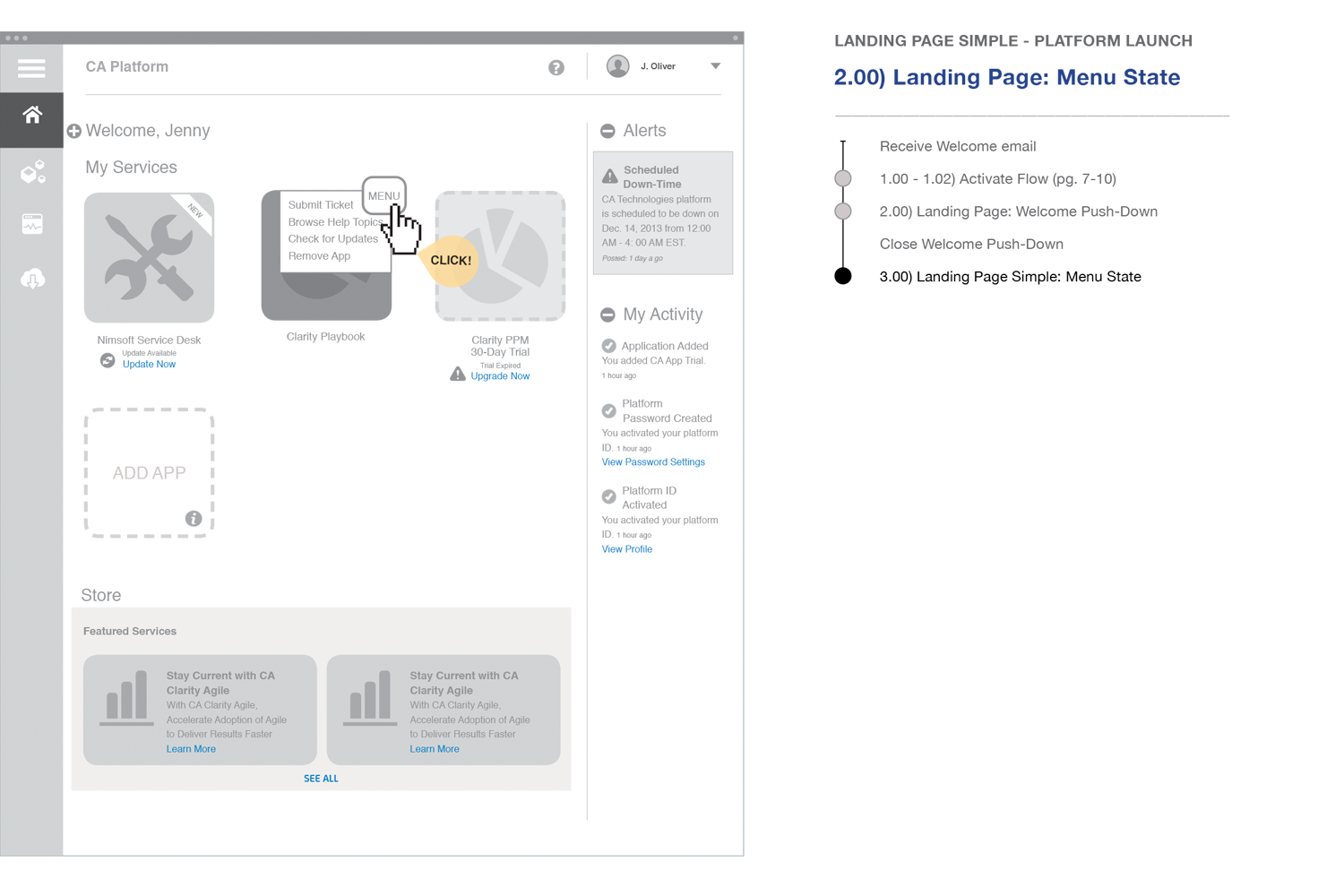Open the View Password Settings link
1344x896 pixels.
click(653, 462)
